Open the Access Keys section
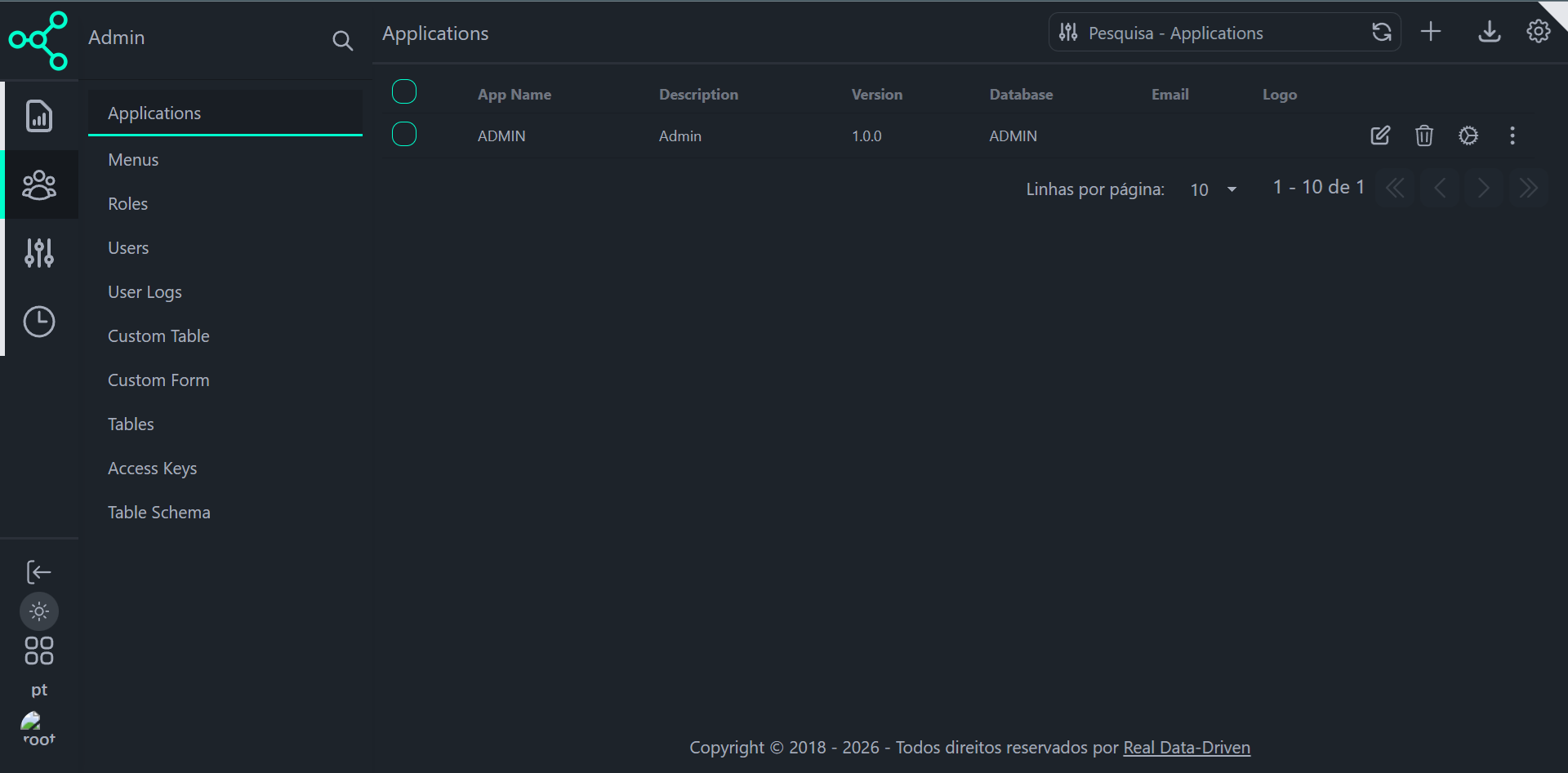Screen dimensions: 1568x773 (152, 468)
